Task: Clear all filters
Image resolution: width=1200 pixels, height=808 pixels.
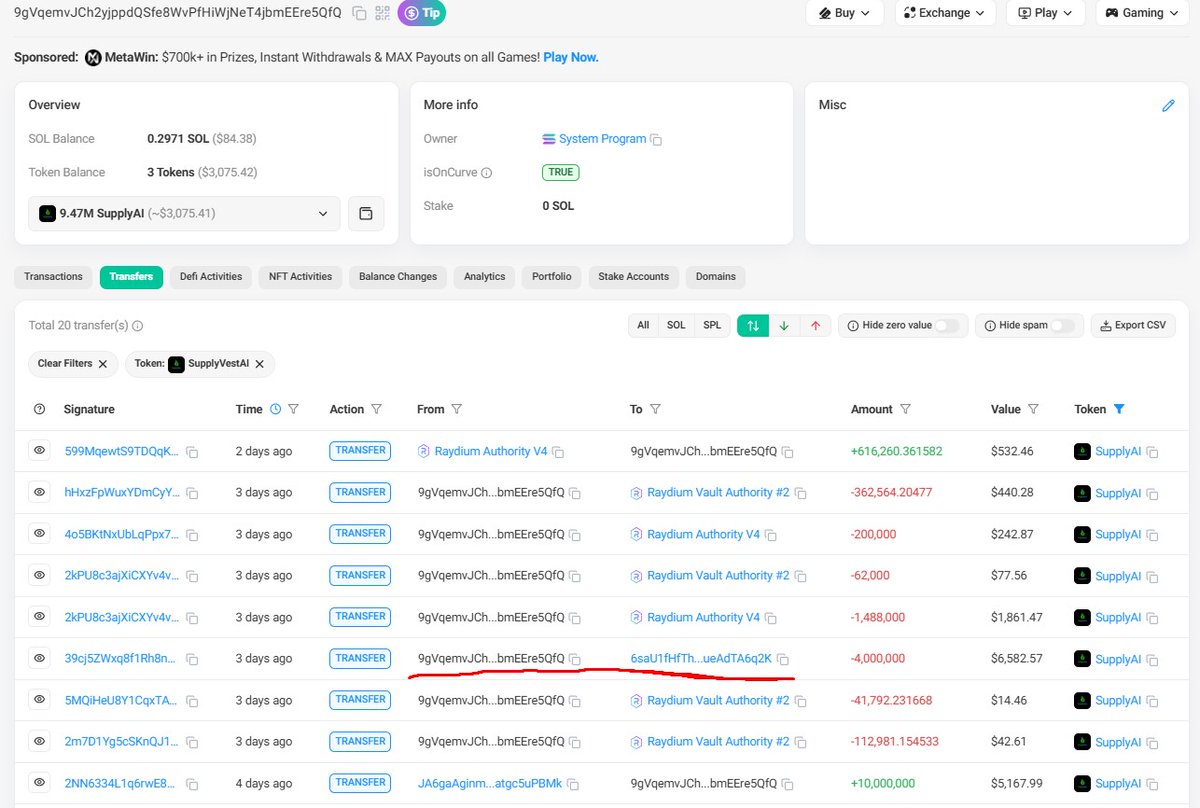Action: (73, 364)
